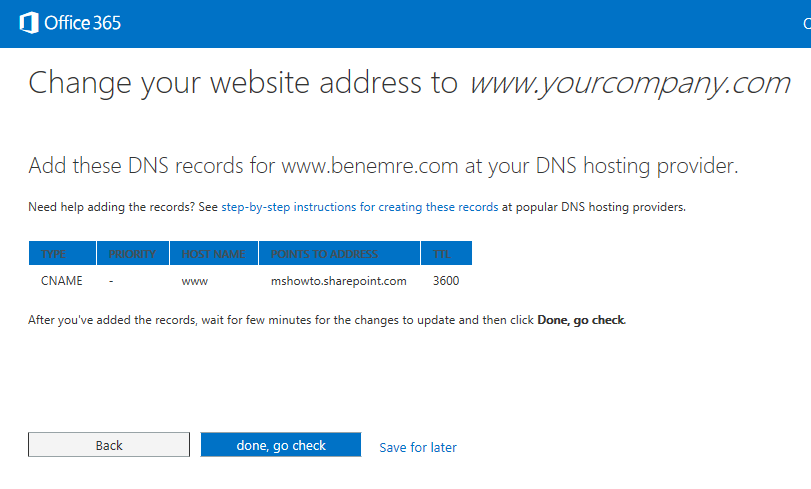
Task: Click the Office 365 logo icon
Action: pyautogui.click(x=29, y=23)
